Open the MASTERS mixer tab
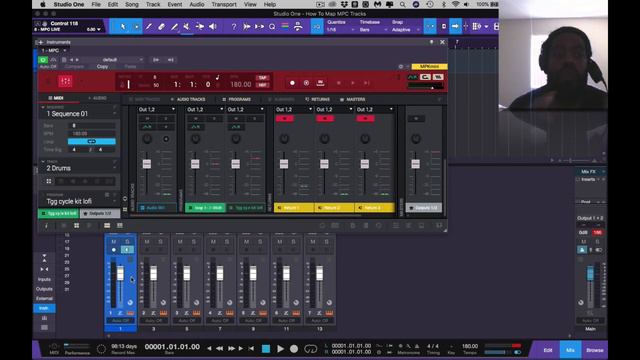The image size is (640, 360). click(x=353, y=99)
